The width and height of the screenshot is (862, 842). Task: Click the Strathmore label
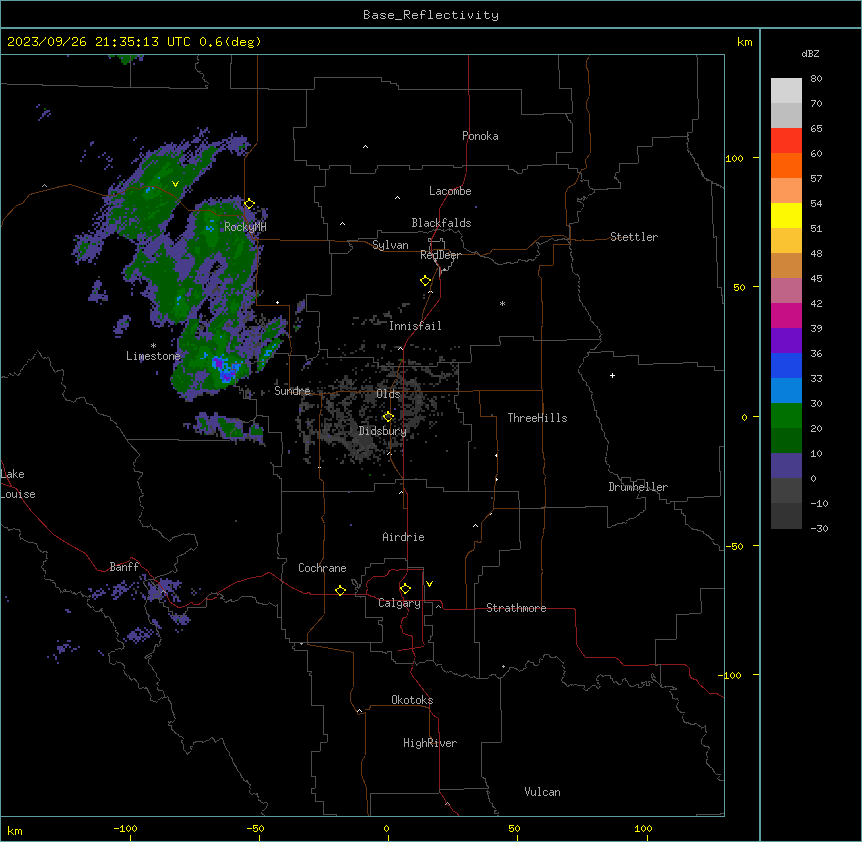pos(516,608)
